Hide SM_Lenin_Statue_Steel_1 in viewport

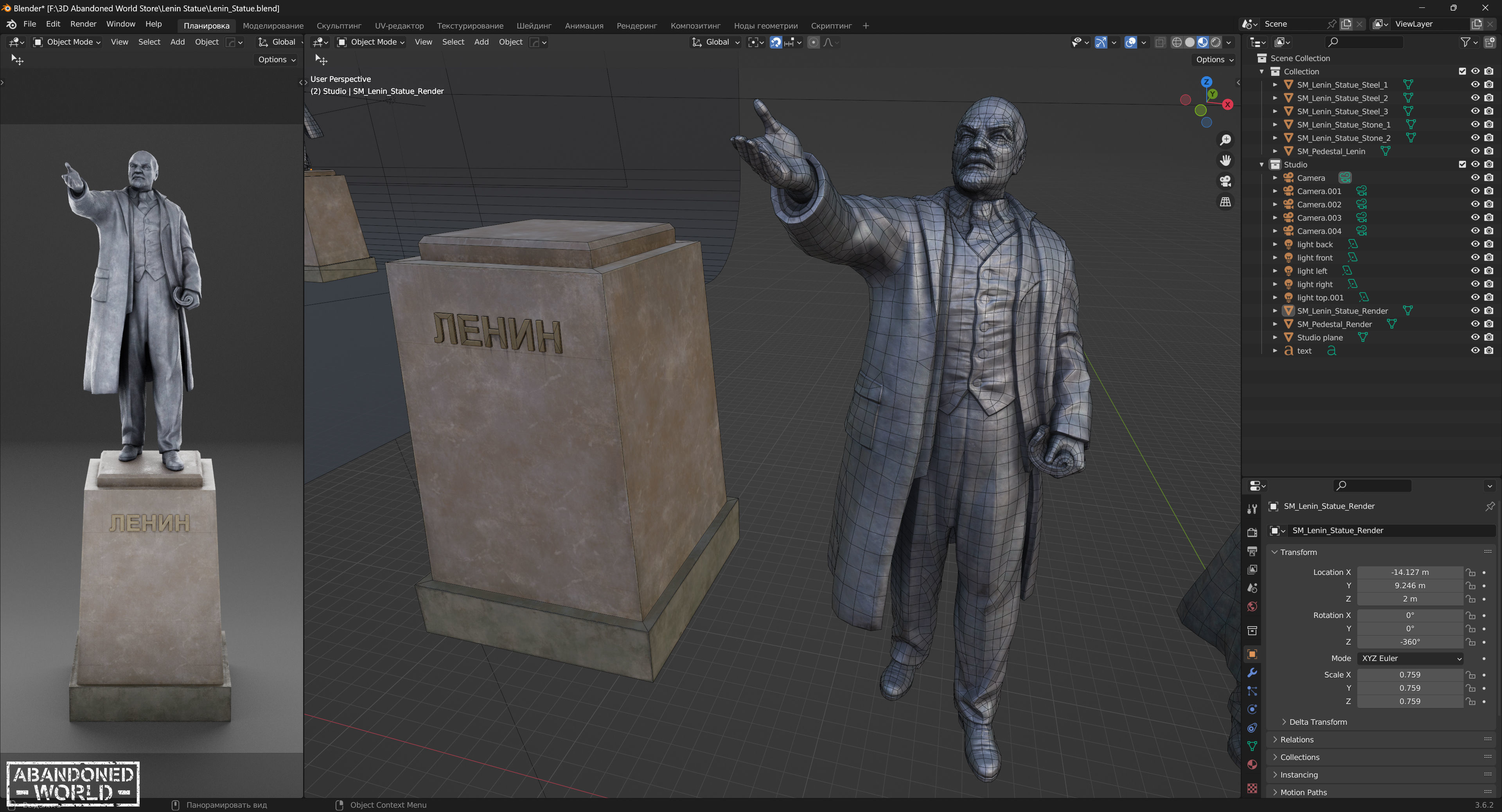point(1475,84)
